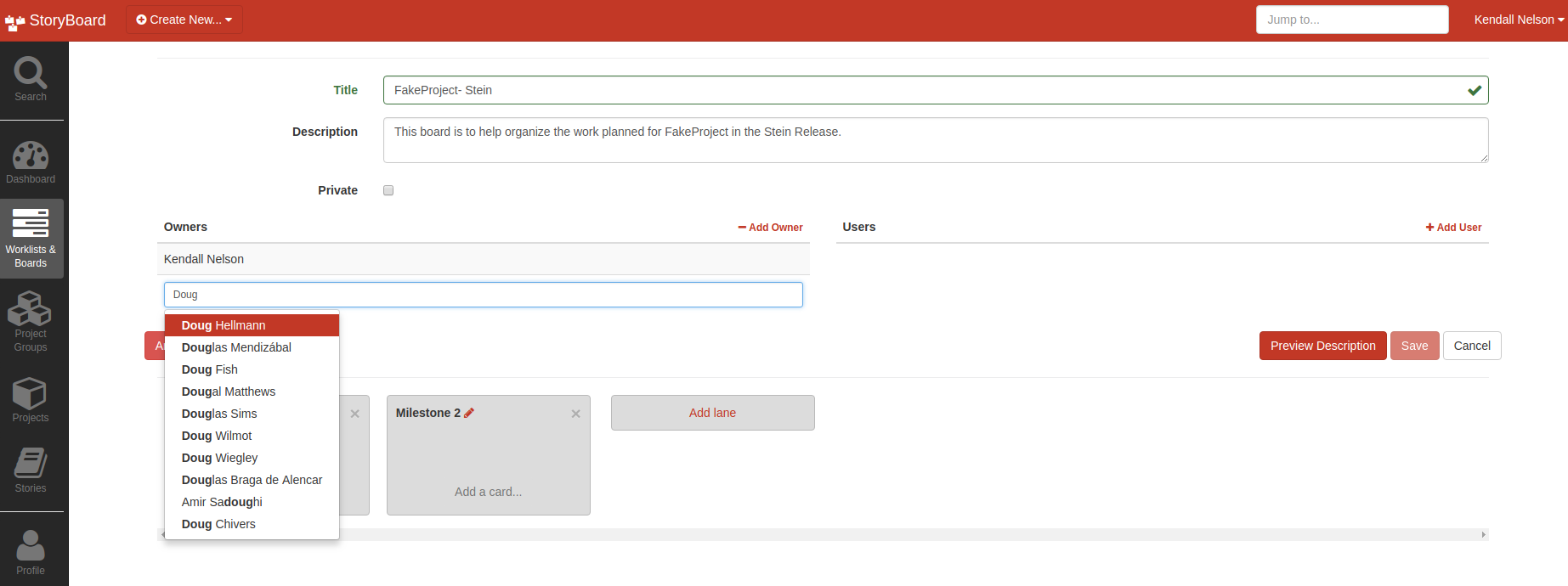The image size is (1568, 586).
Task: Open the Profile sidebar icon
Action: [31, 552]
